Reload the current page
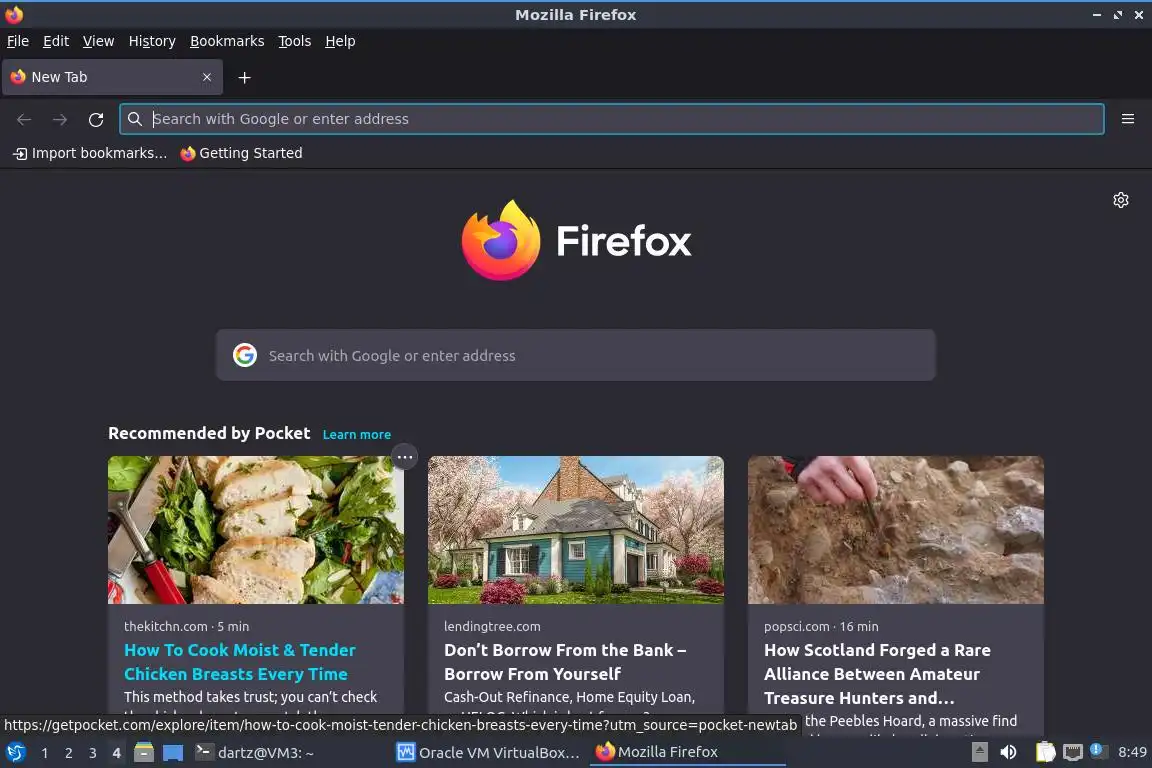The image size is (1152, 768). pyautogui.click(x=96, y=119)
